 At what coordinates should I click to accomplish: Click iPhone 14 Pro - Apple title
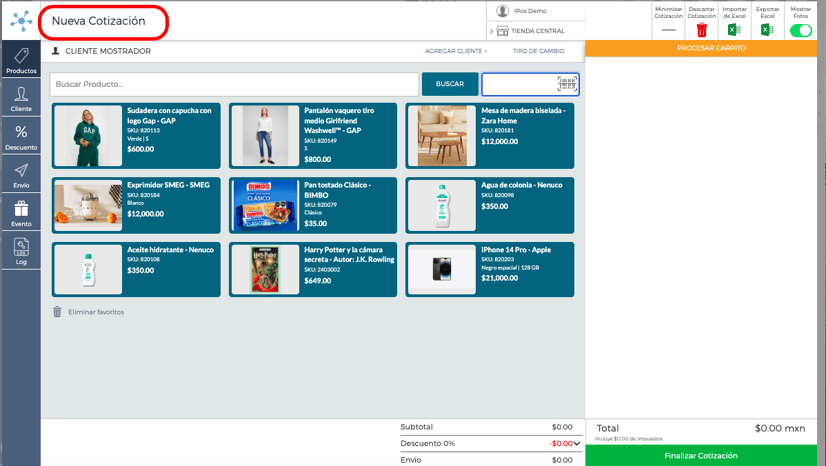516,250
